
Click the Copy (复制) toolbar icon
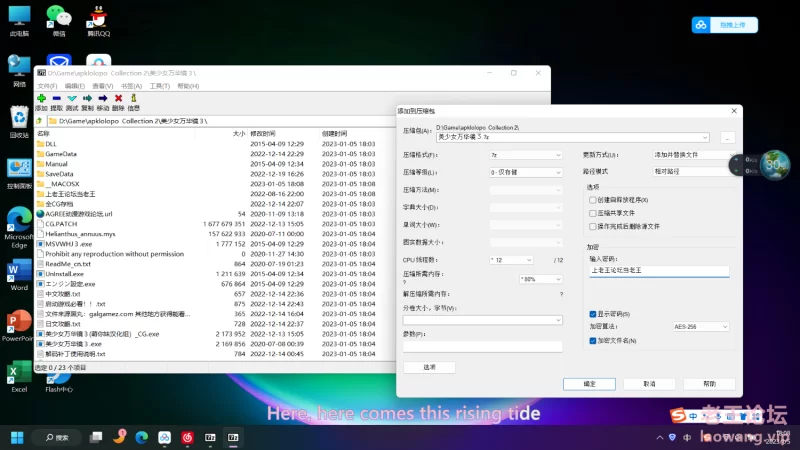(87, 98)
